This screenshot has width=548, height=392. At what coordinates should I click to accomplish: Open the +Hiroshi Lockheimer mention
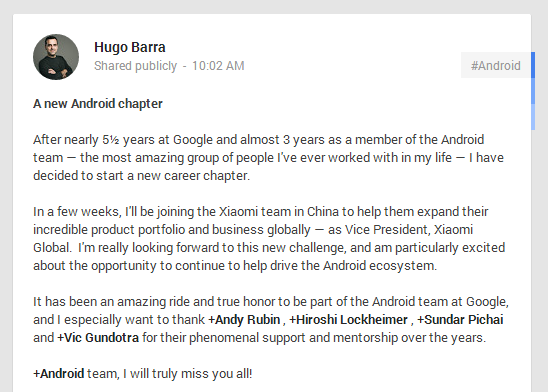click(348, 320)
